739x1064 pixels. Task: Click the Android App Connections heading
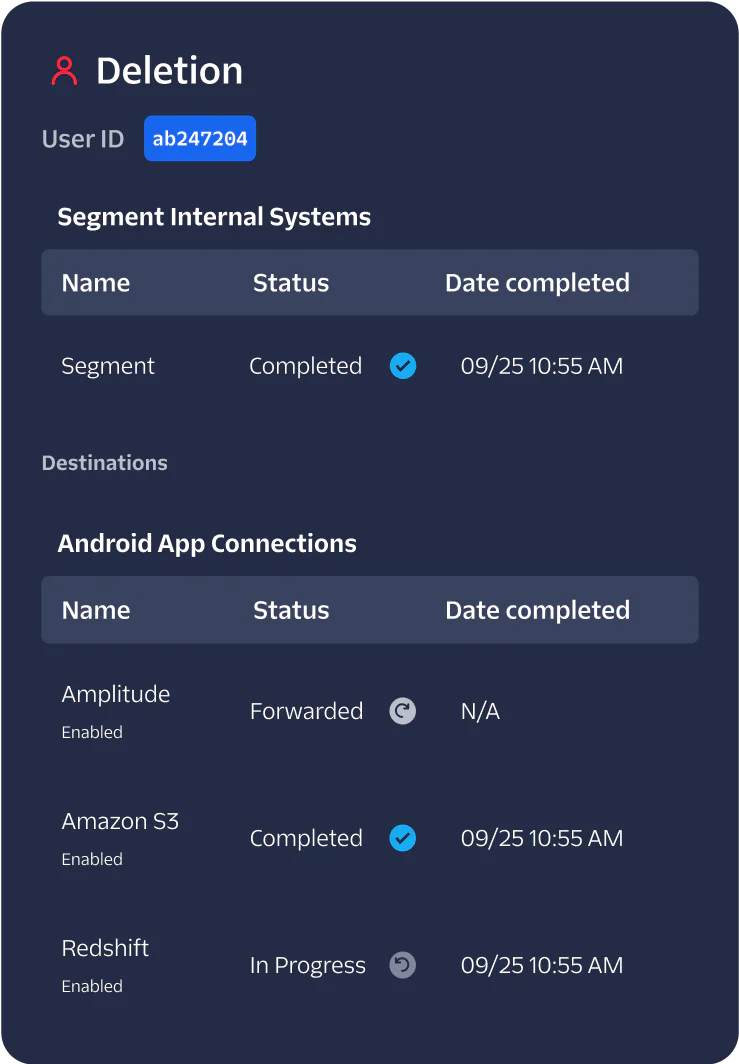[207, 544]
